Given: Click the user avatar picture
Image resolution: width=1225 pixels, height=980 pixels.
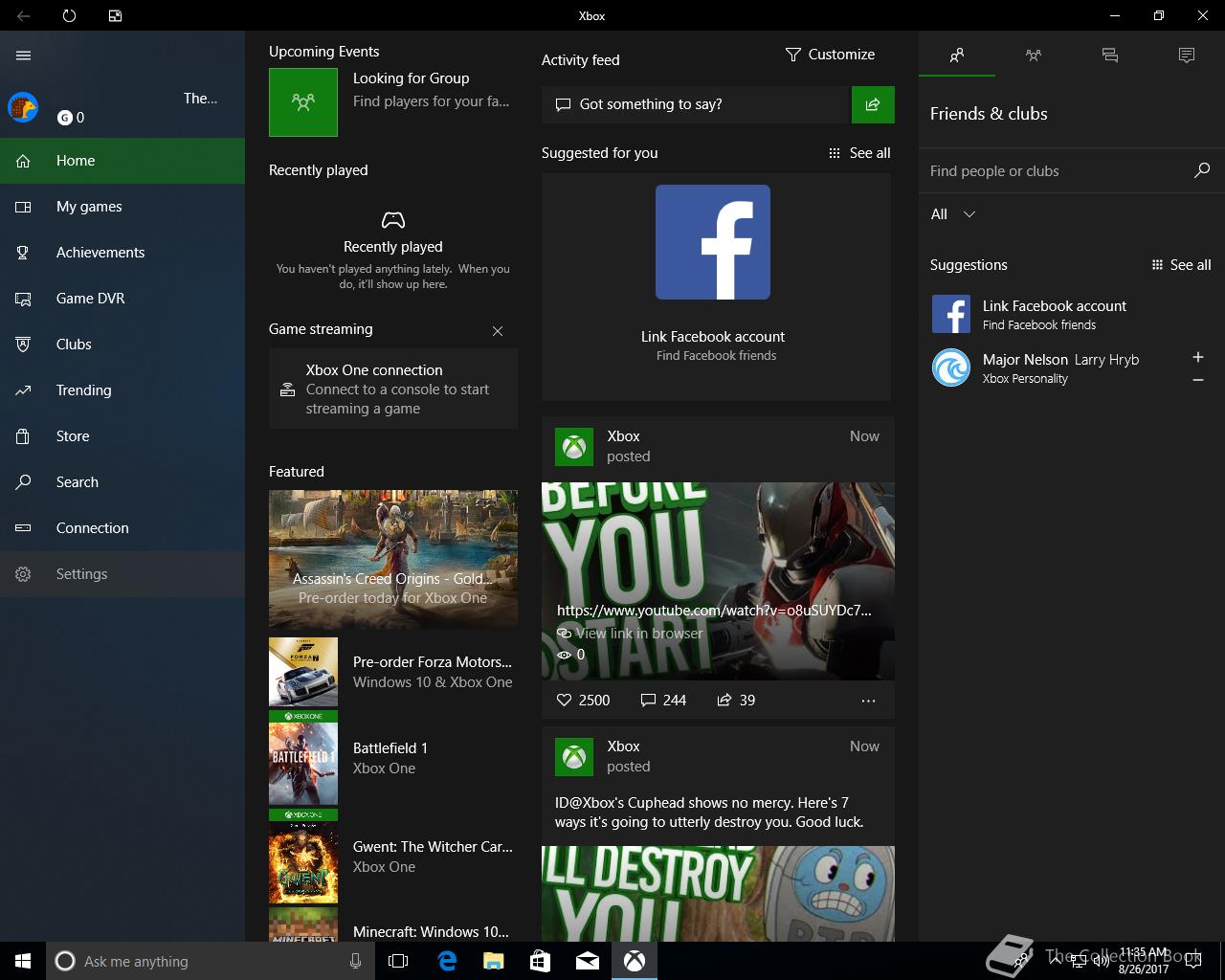Looking at the screenshot, I should click(23, 107).
